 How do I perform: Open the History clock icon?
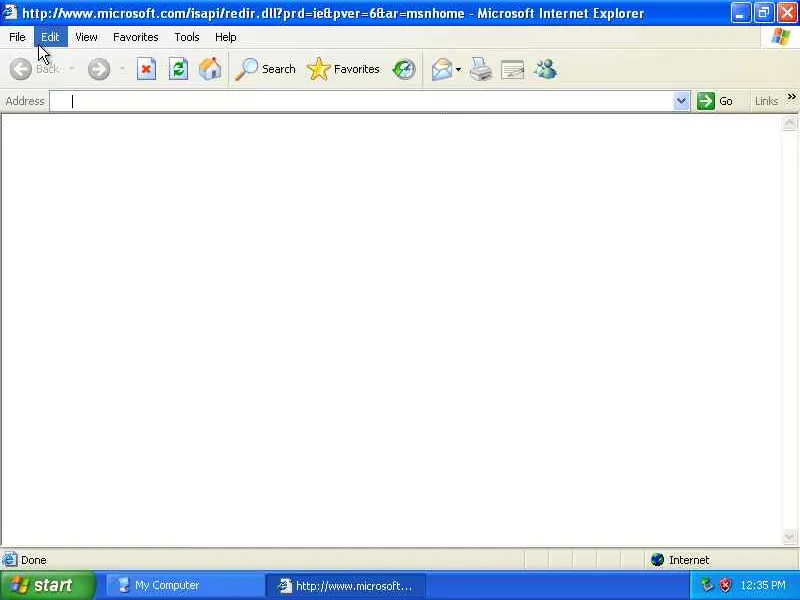[404, 69]
